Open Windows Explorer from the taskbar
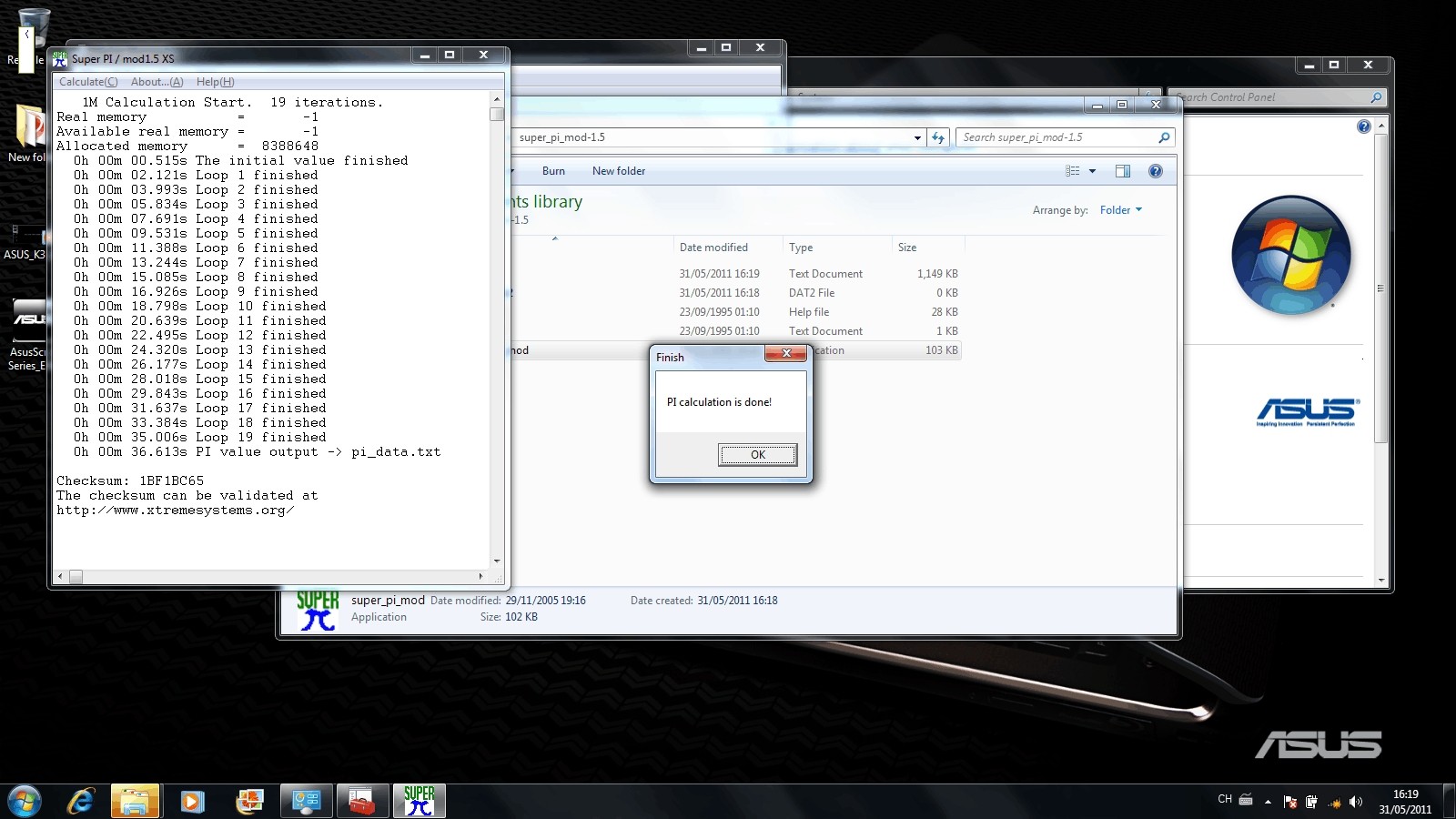Viewport: 1456px width, 819px height. tap(136, 801)
